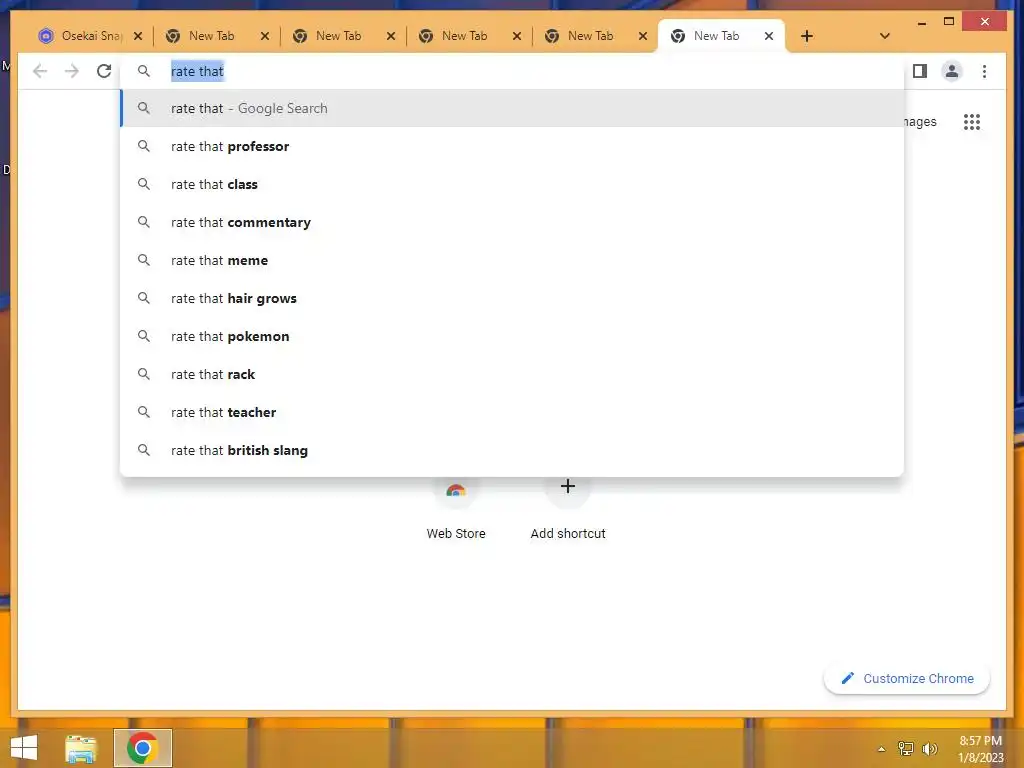Go forward using the forward arrow
Image resolution: width=1024 pixels, height=768 pixels.
tap(72, 71)
